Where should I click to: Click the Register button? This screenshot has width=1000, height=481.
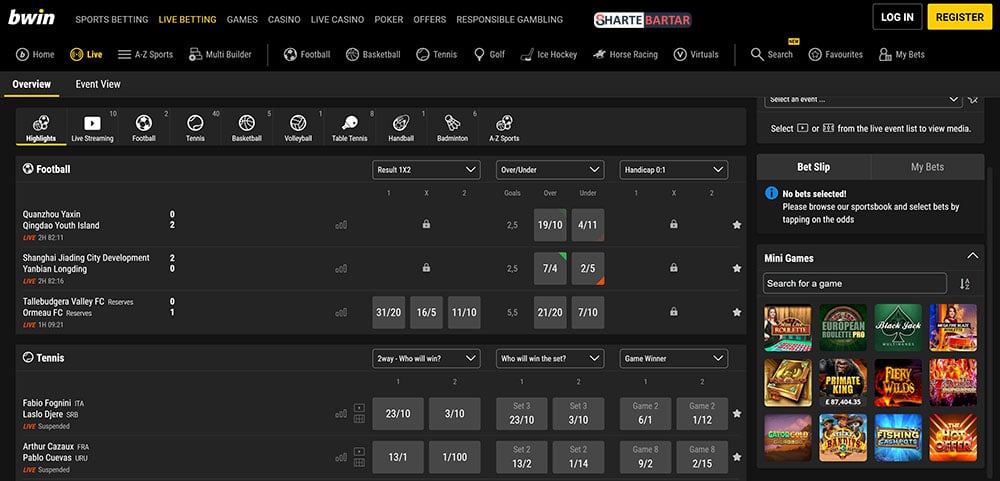960,17
